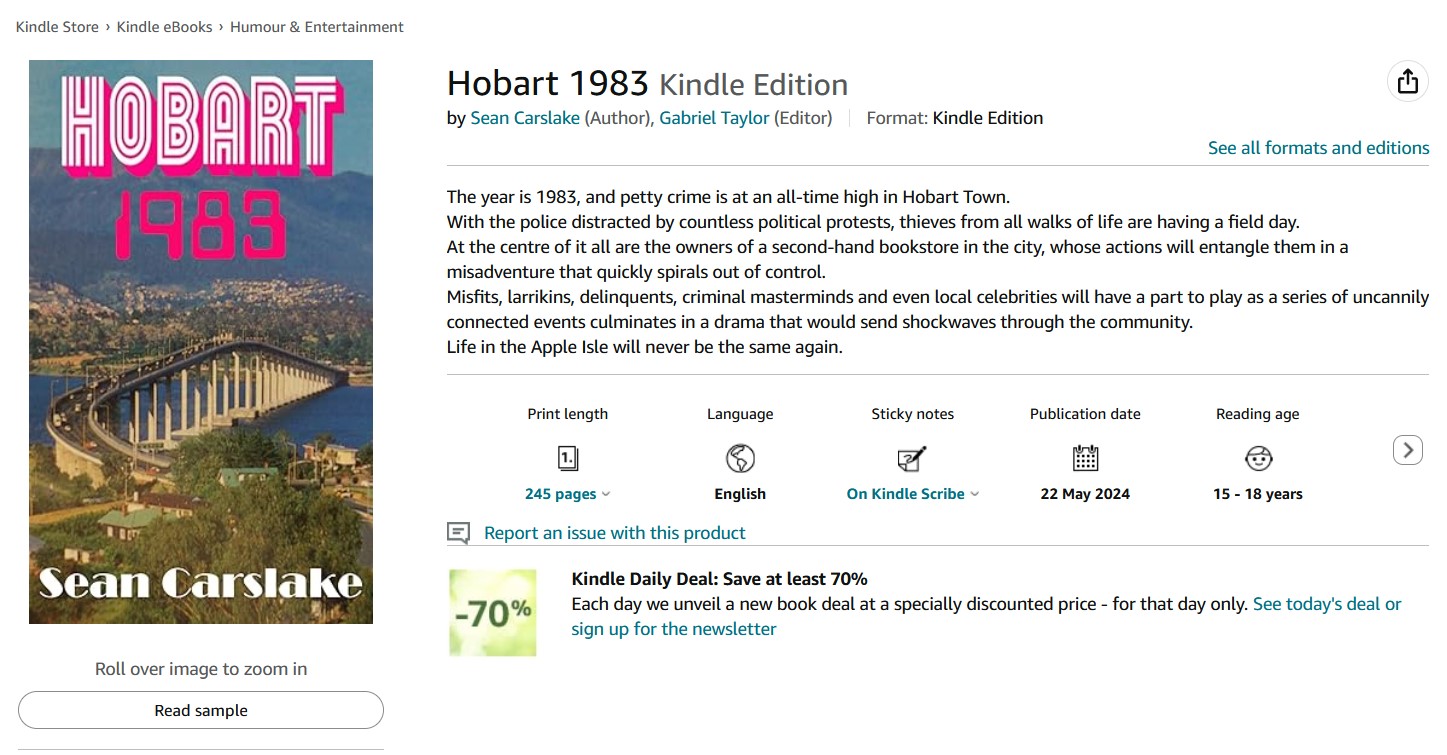This screenshot has height=755, width=1447.
Task: Open the On Kindle Scribe dropdown
Action: (x=906, y=493)
